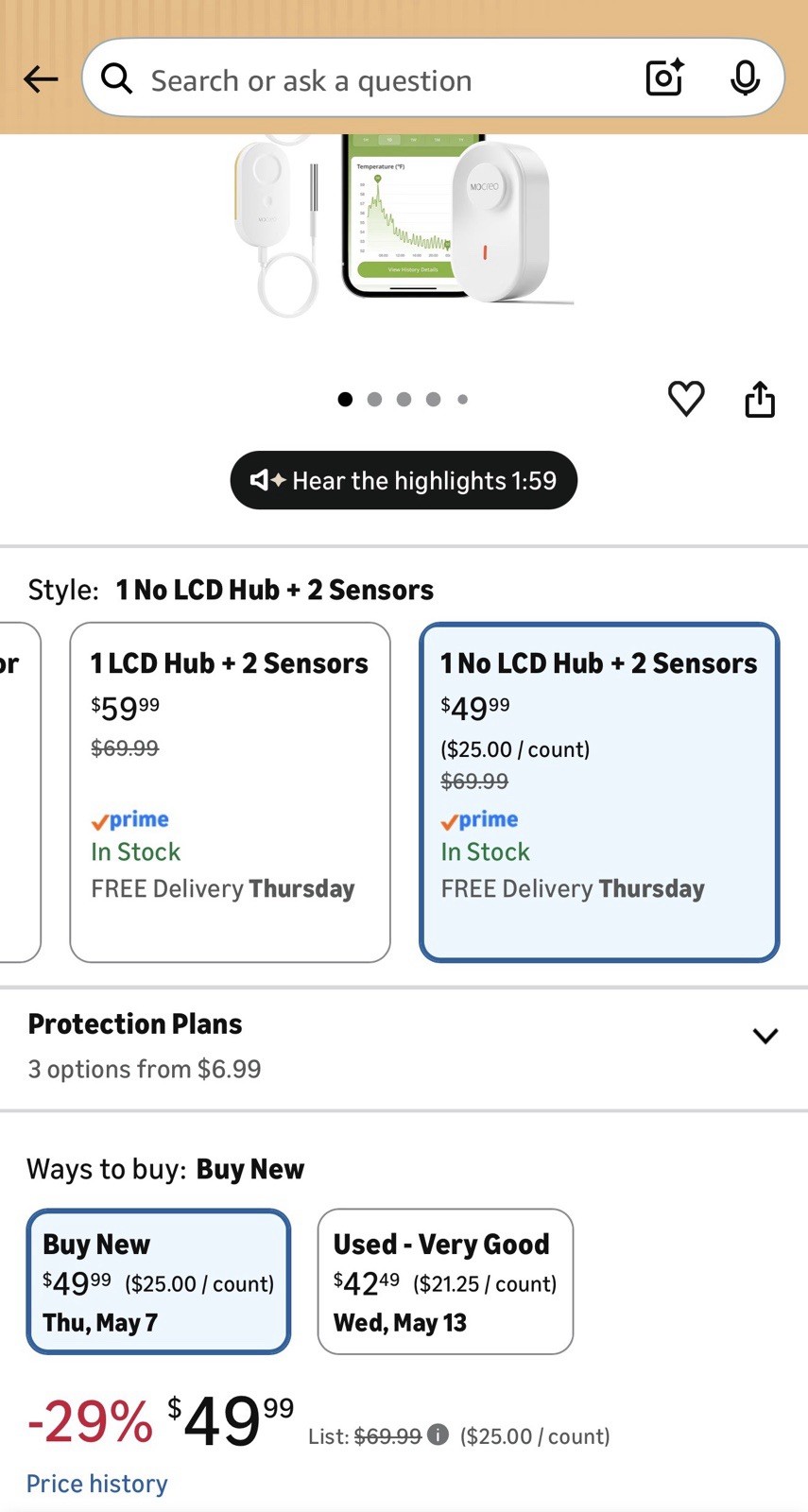Expand the Protection Plans chevron
808x1512 pixels.
(x=765, y=1036)
